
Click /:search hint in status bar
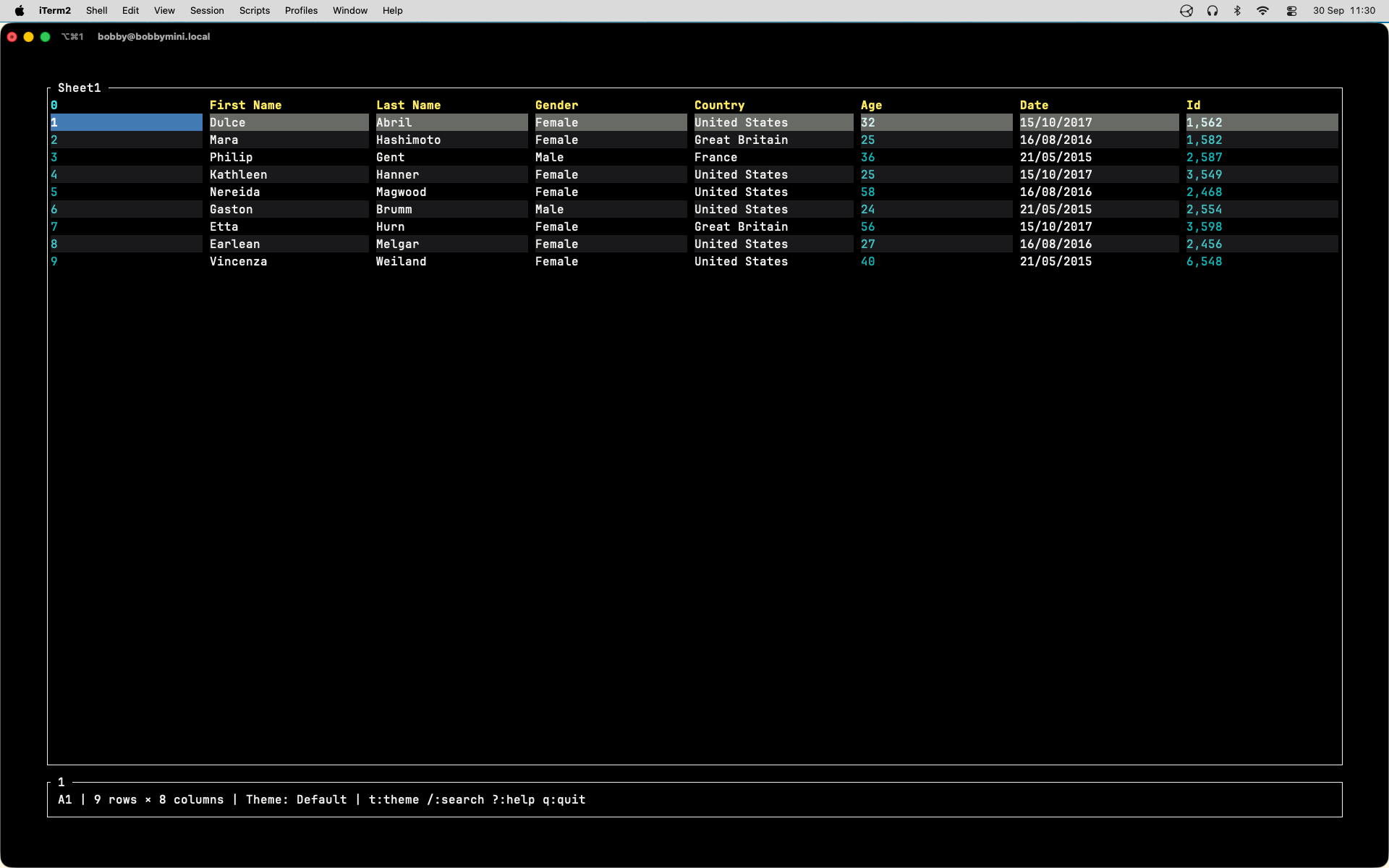pos(456,800)
